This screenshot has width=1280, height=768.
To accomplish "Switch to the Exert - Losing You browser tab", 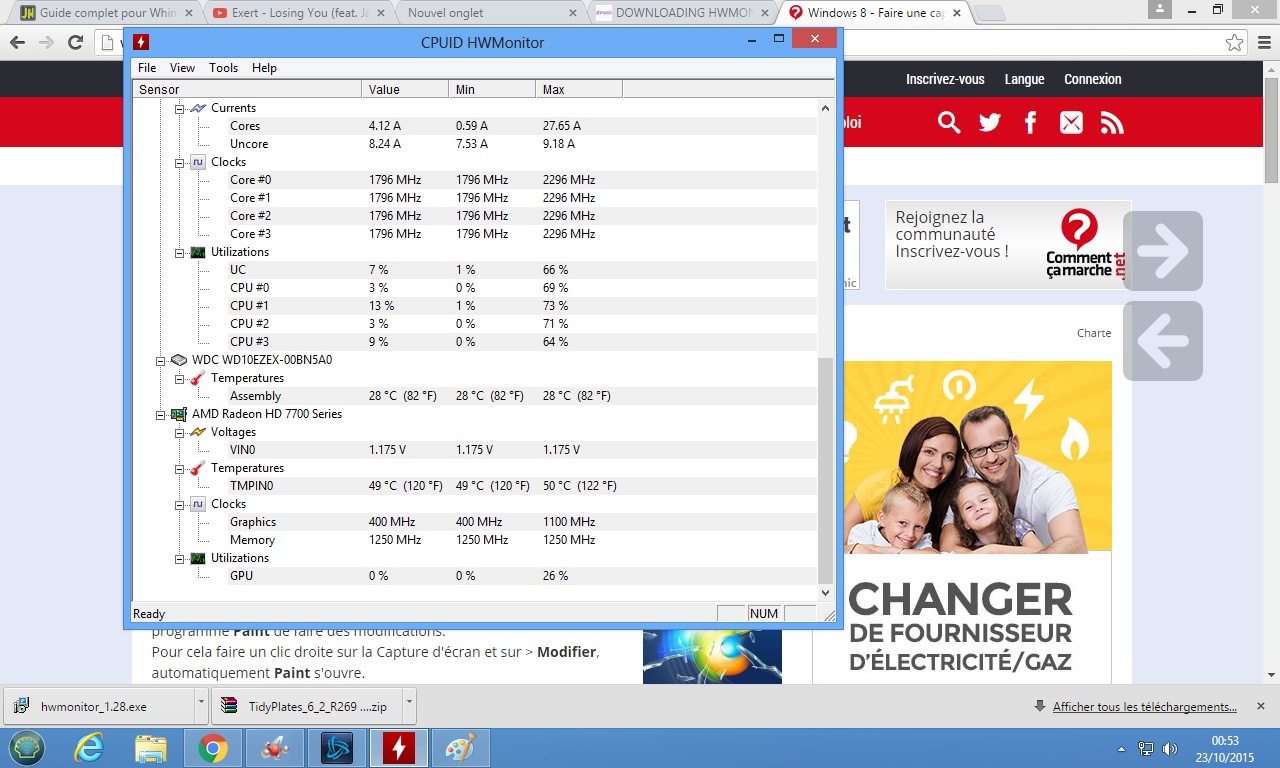I will point(297,13).
